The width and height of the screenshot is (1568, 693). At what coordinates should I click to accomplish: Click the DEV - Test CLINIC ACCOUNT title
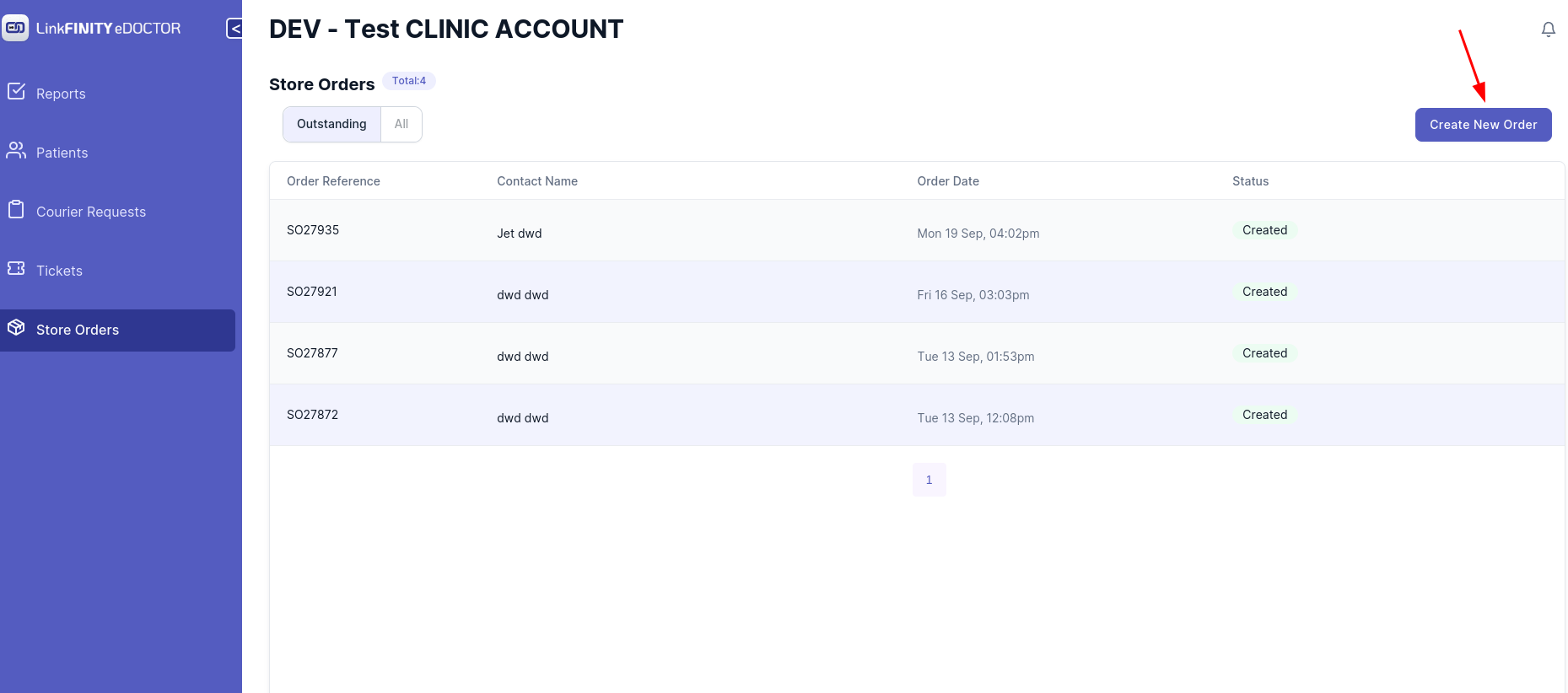pos(446,30)
